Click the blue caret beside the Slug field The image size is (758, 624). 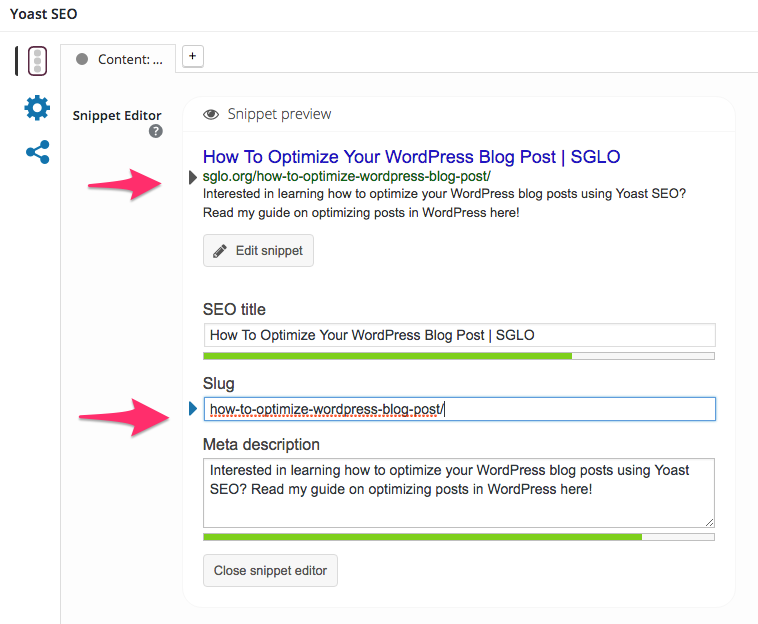pos(193,408)
